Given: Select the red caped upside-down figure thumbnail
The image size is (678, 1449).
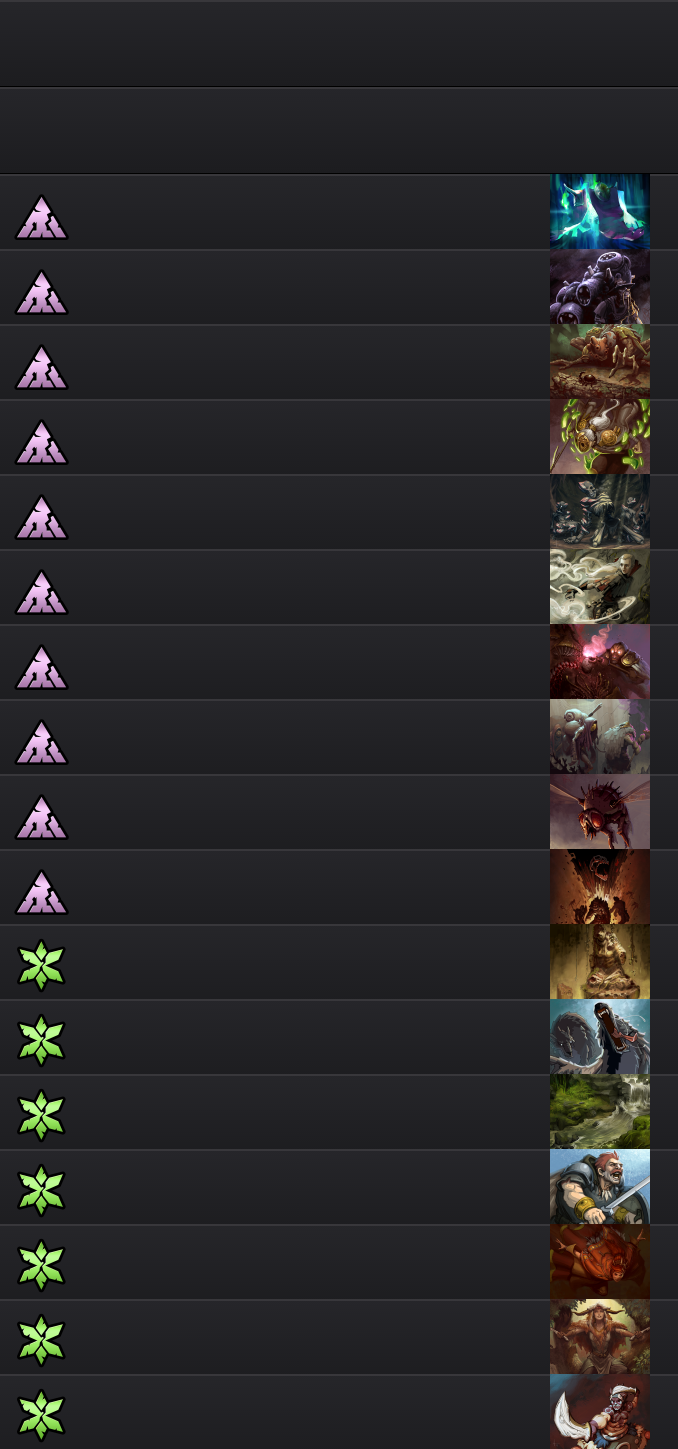Looking at the screenshot, I should 600,1262.
